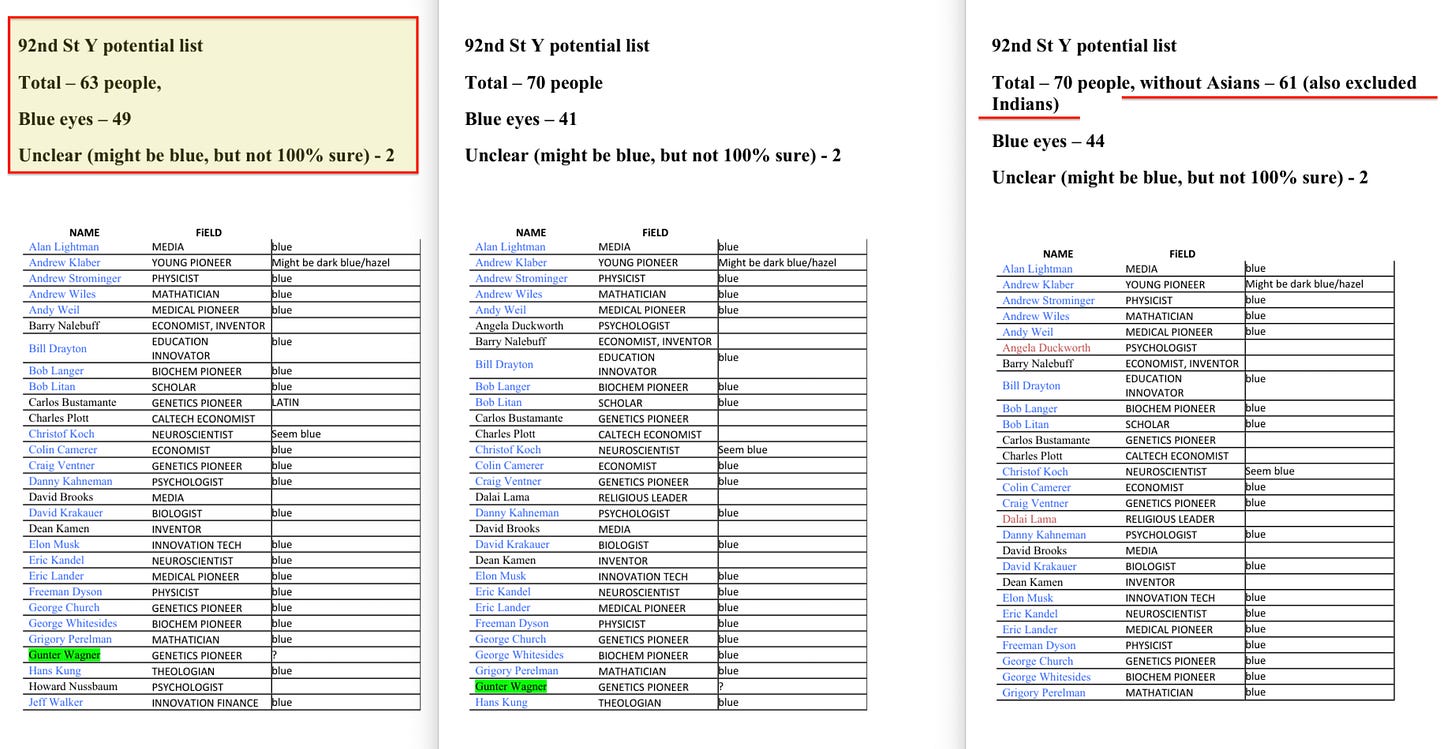Select the "Blue eyes – 41" line

(x=521, y=119)
